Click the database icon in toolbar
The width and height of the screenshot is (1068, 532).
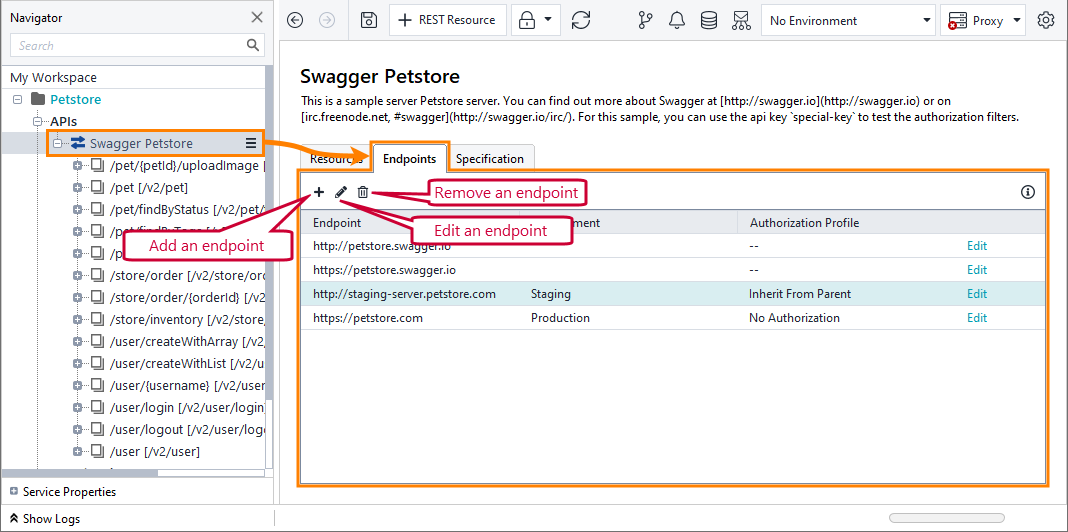pos(709,20)
